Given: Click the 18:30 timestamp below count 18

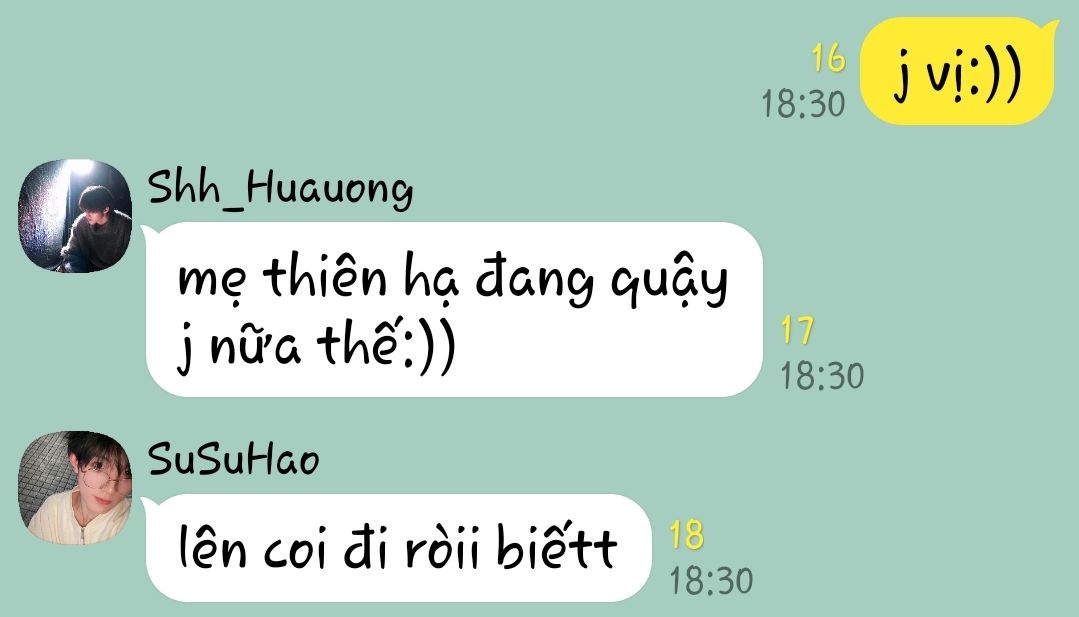Looking at the screenshot, I should pos(711,581).
